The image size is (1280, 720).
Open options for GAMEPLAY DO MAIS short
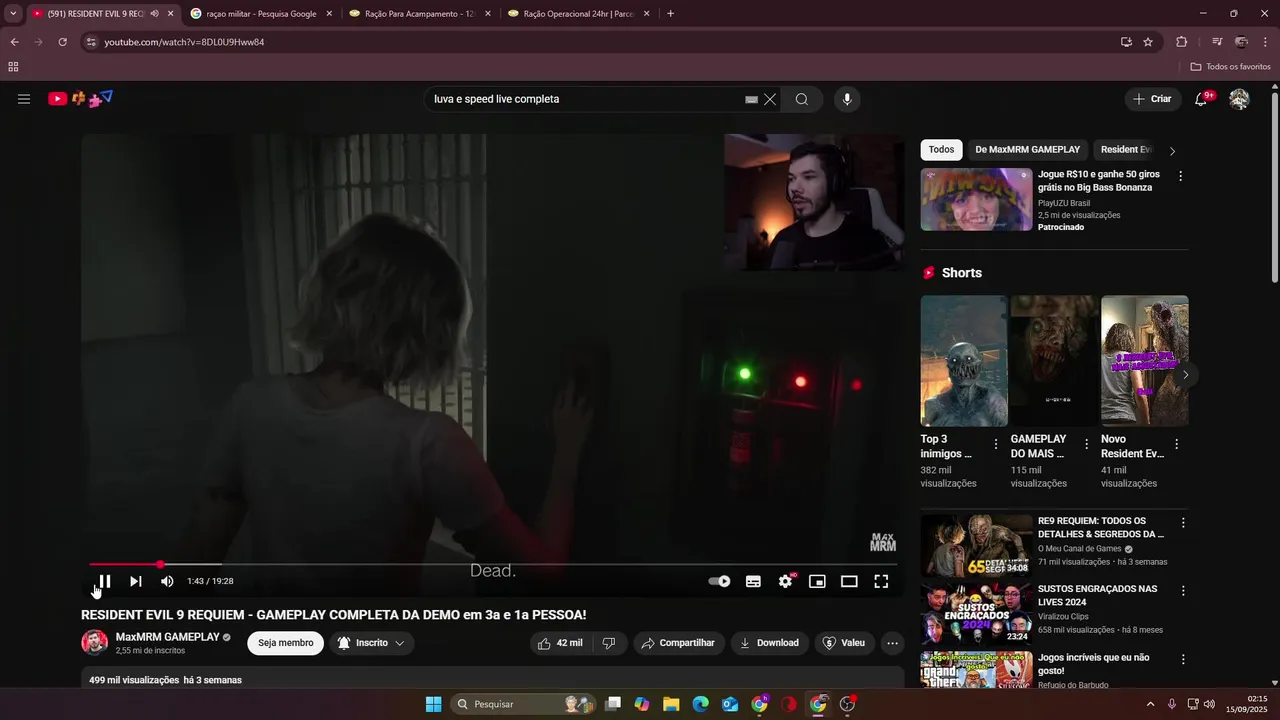coord(1086,444)
